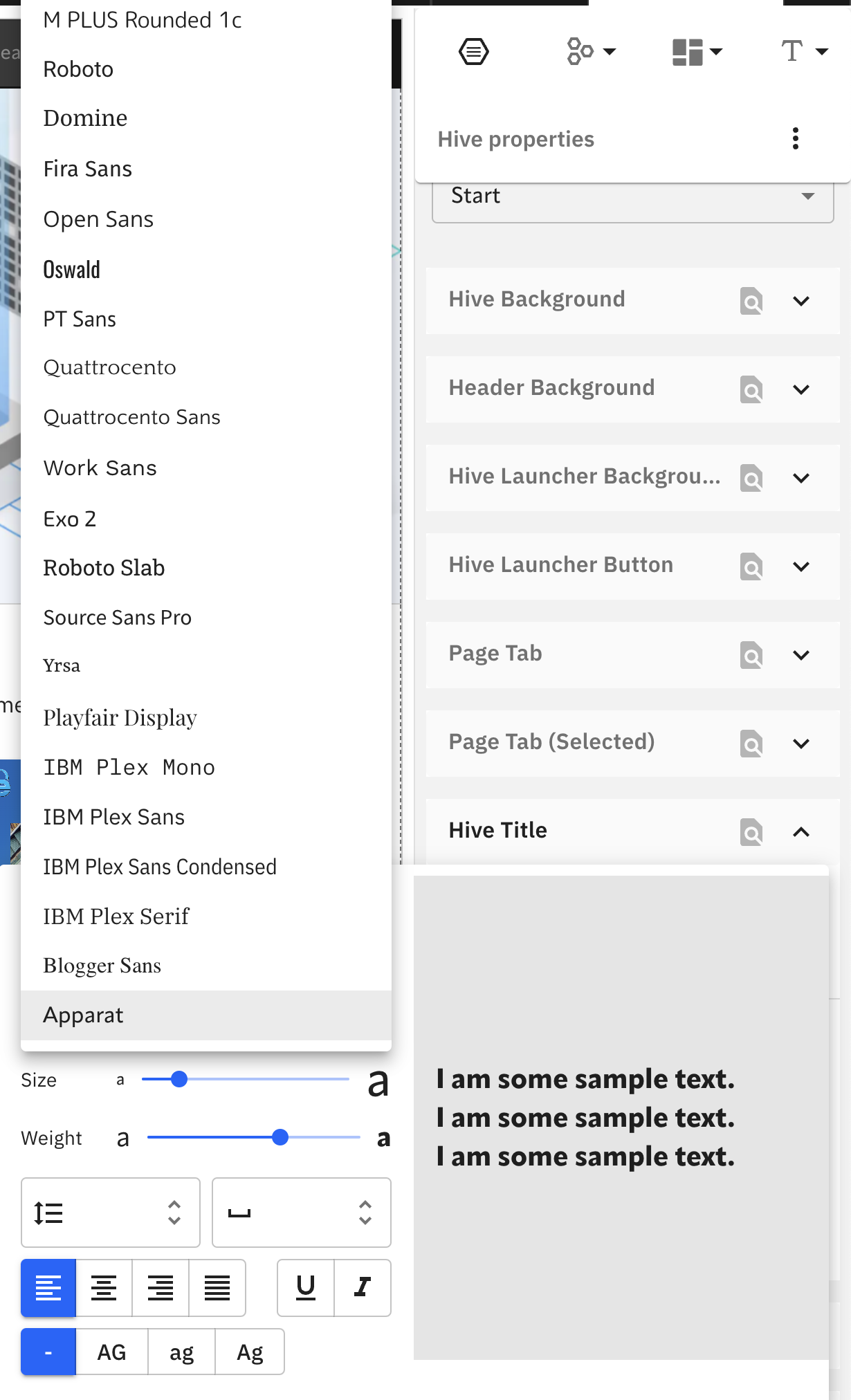851x1400 pixels.
Task: Select the Source Sans Pro font
Action: (206, 618)
